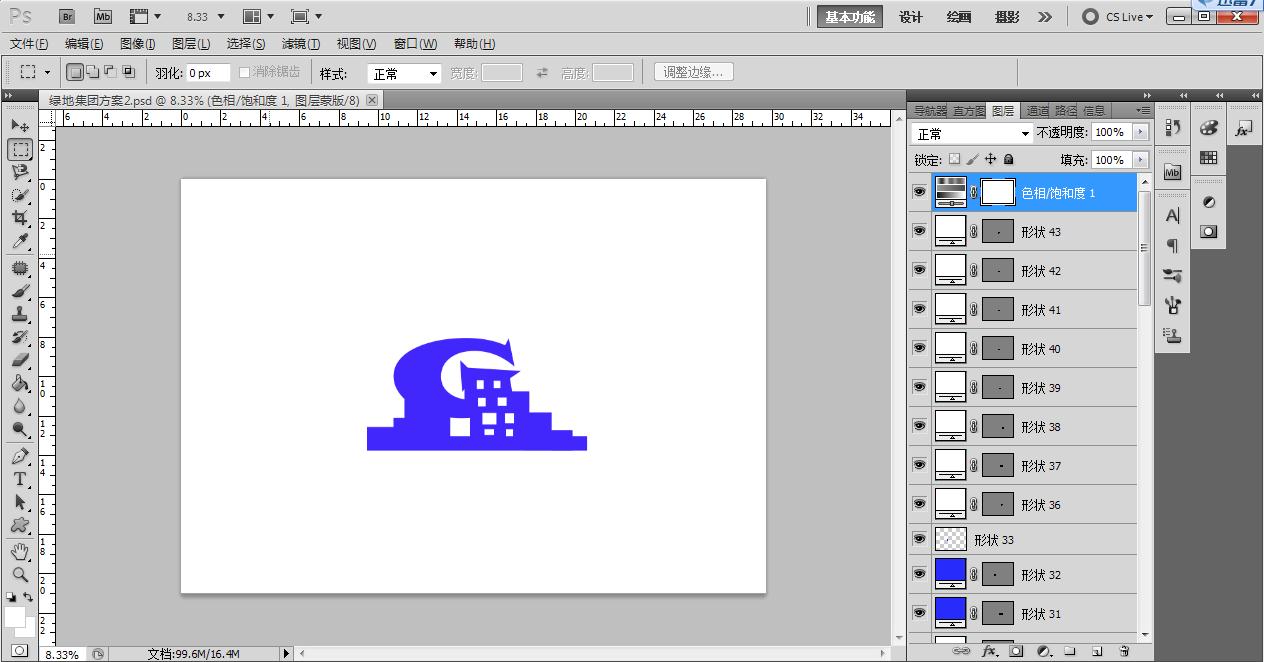Image resolution: width=1264 pixels, height=662 pixels.
Task: Switch to the 导航器 navigator tab
Action: tap(930, 111)
